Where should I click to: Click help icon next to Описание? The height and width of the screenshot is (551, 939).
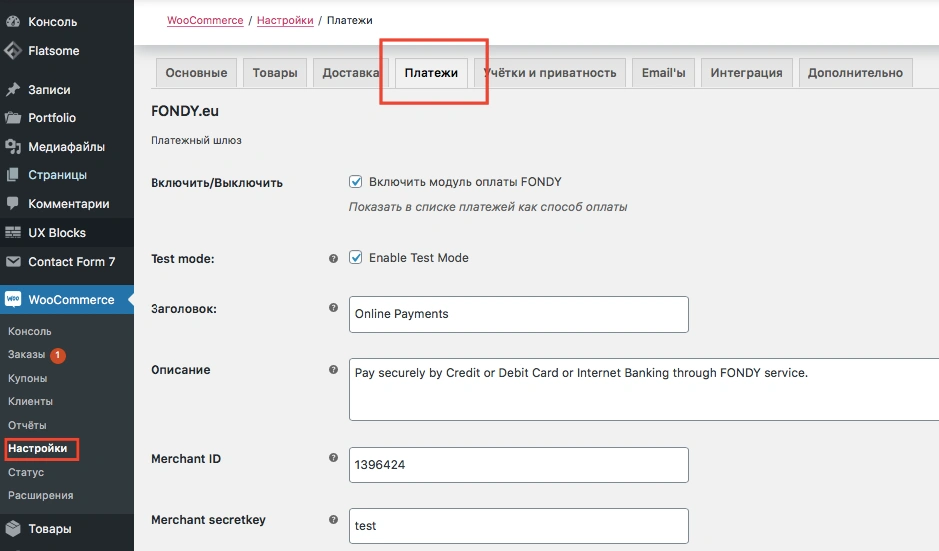point(334,370)
